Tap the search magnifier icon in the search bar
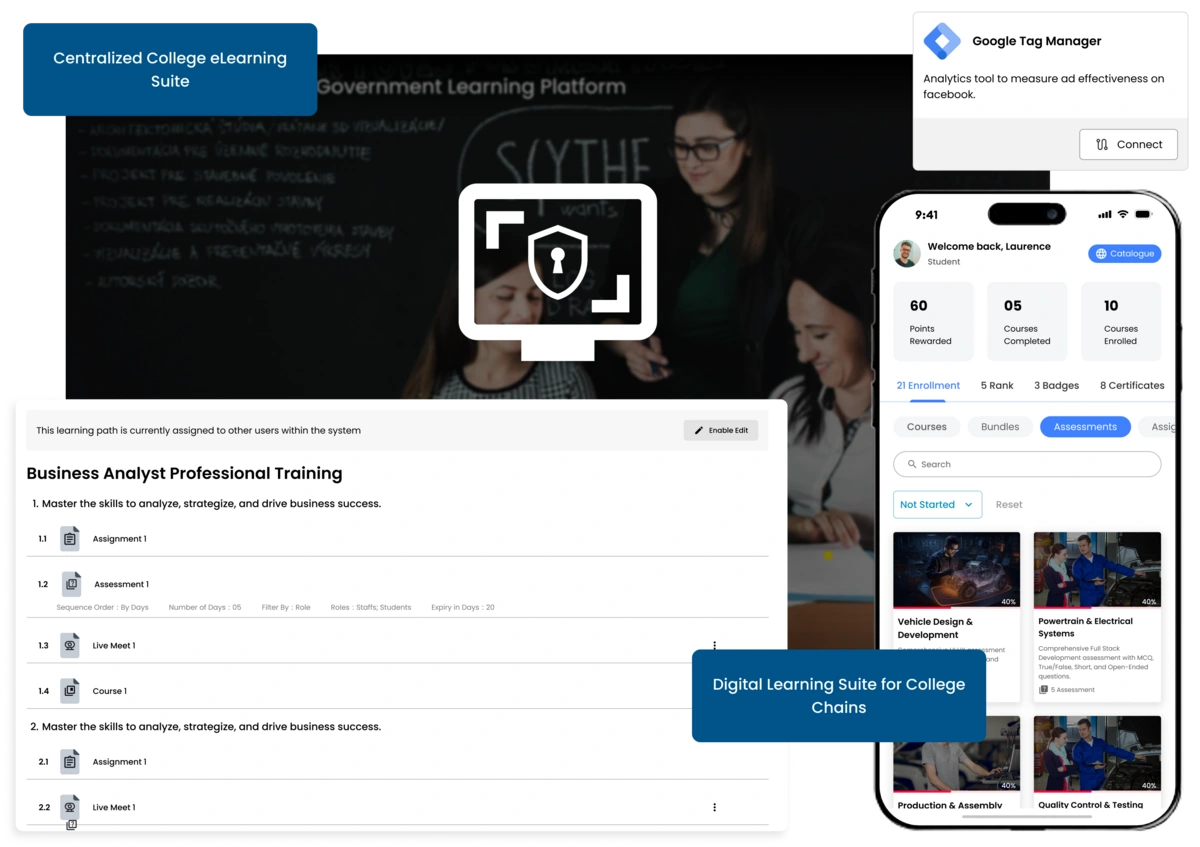The height and width of the screenshot is (847, 1200). tap(912, 463)
